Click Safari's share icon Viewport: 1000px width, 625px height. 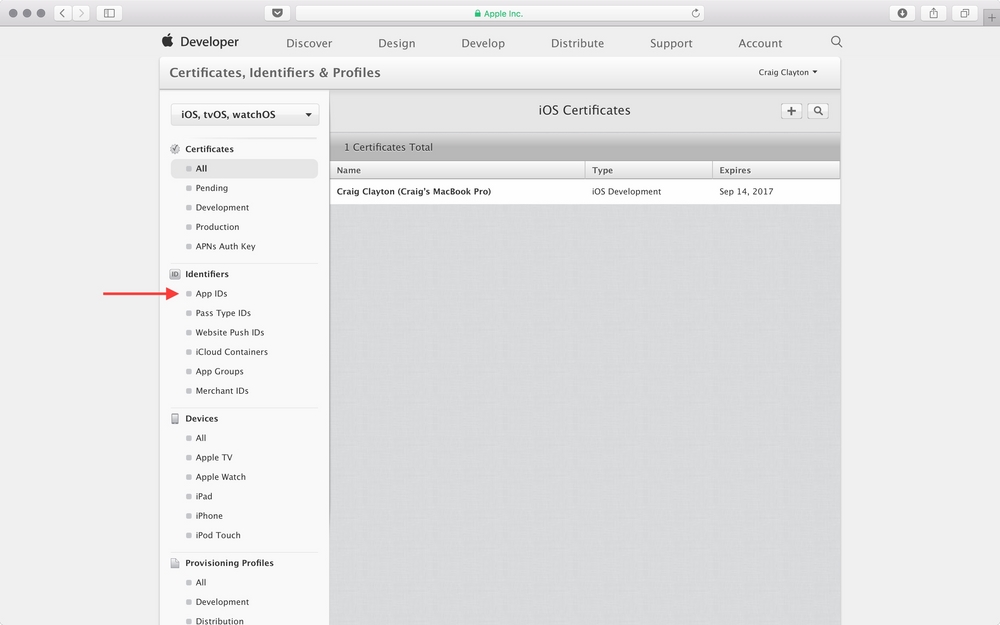[x=934, y=13]
